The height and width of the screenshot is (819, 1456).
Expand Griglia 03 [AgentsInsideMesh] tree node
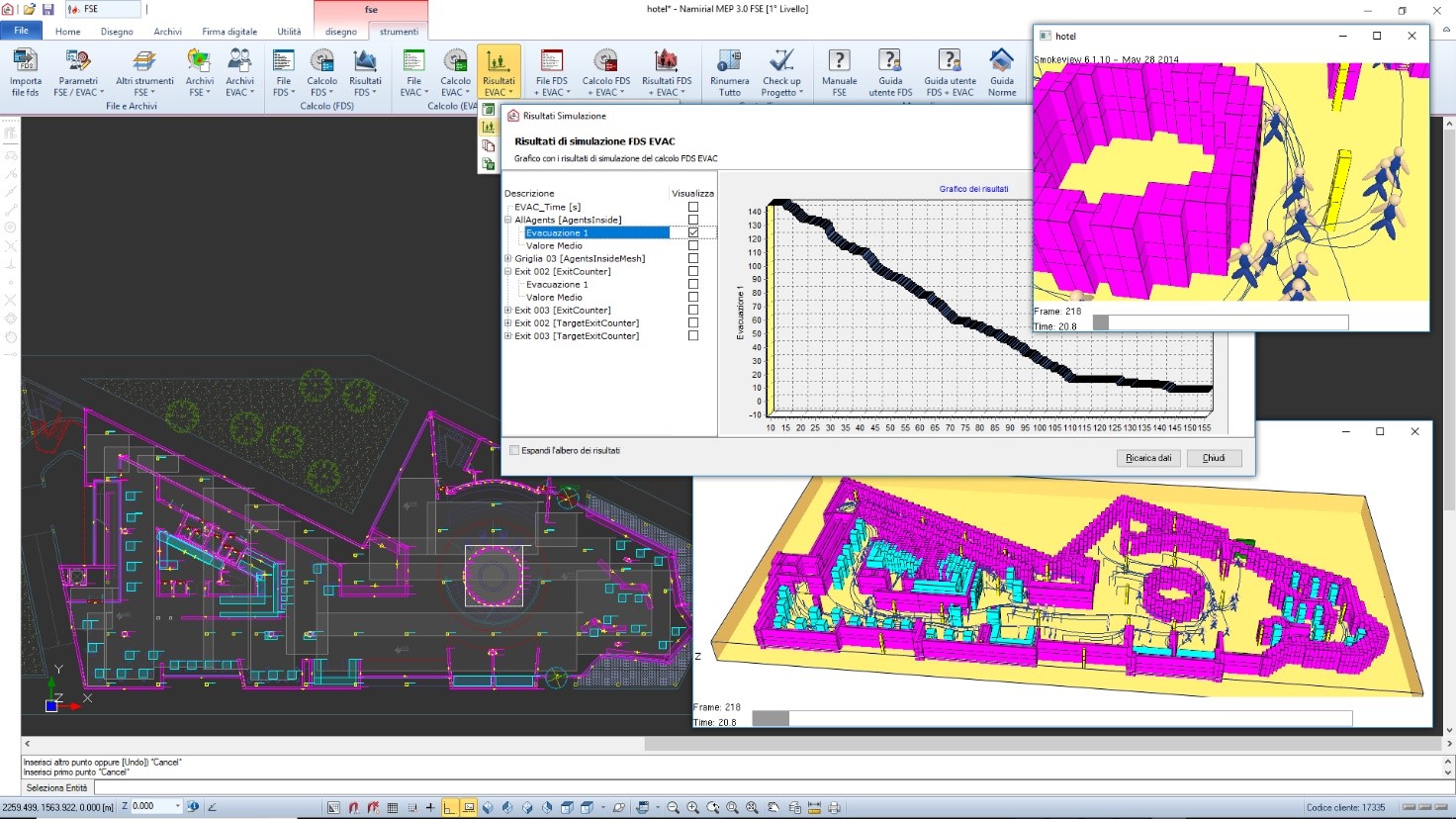click(x=508, y=259)
